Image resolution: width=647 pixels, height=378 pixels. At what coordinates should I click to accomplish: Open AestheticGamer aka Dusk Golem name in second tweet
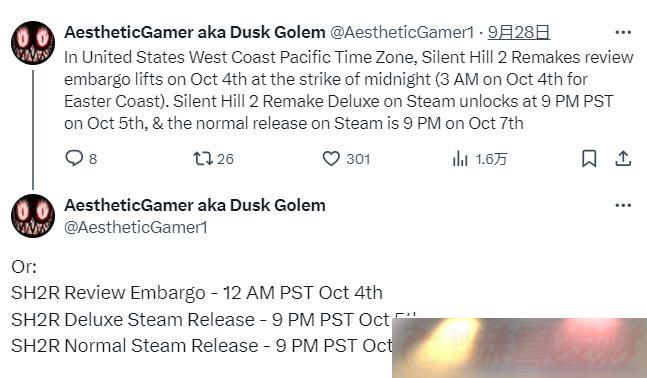pos(195,205)
